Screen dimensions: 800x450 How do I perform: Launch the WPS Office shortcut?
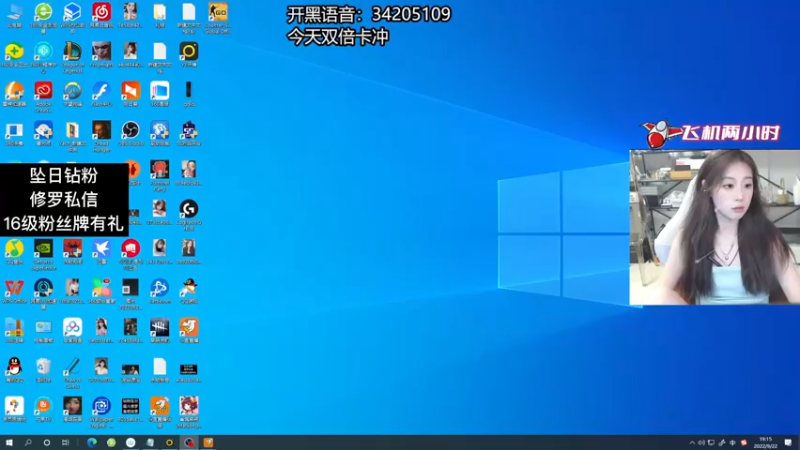(x=14, y=288)
